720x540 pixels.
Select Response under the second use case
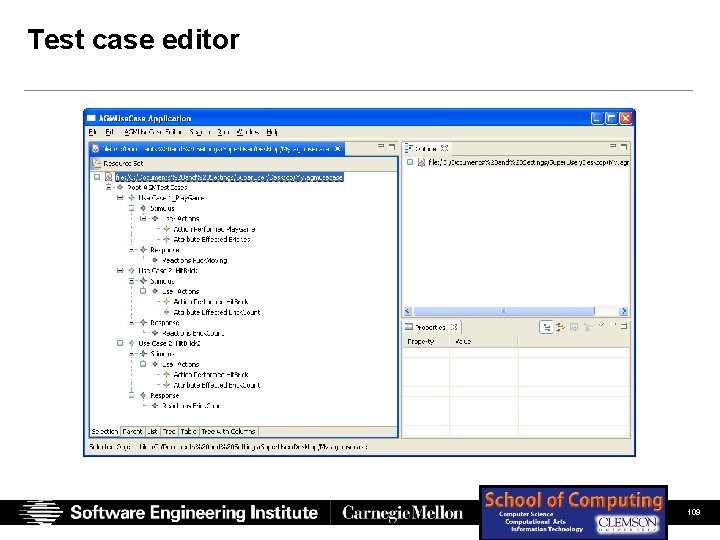pos(164,322)
